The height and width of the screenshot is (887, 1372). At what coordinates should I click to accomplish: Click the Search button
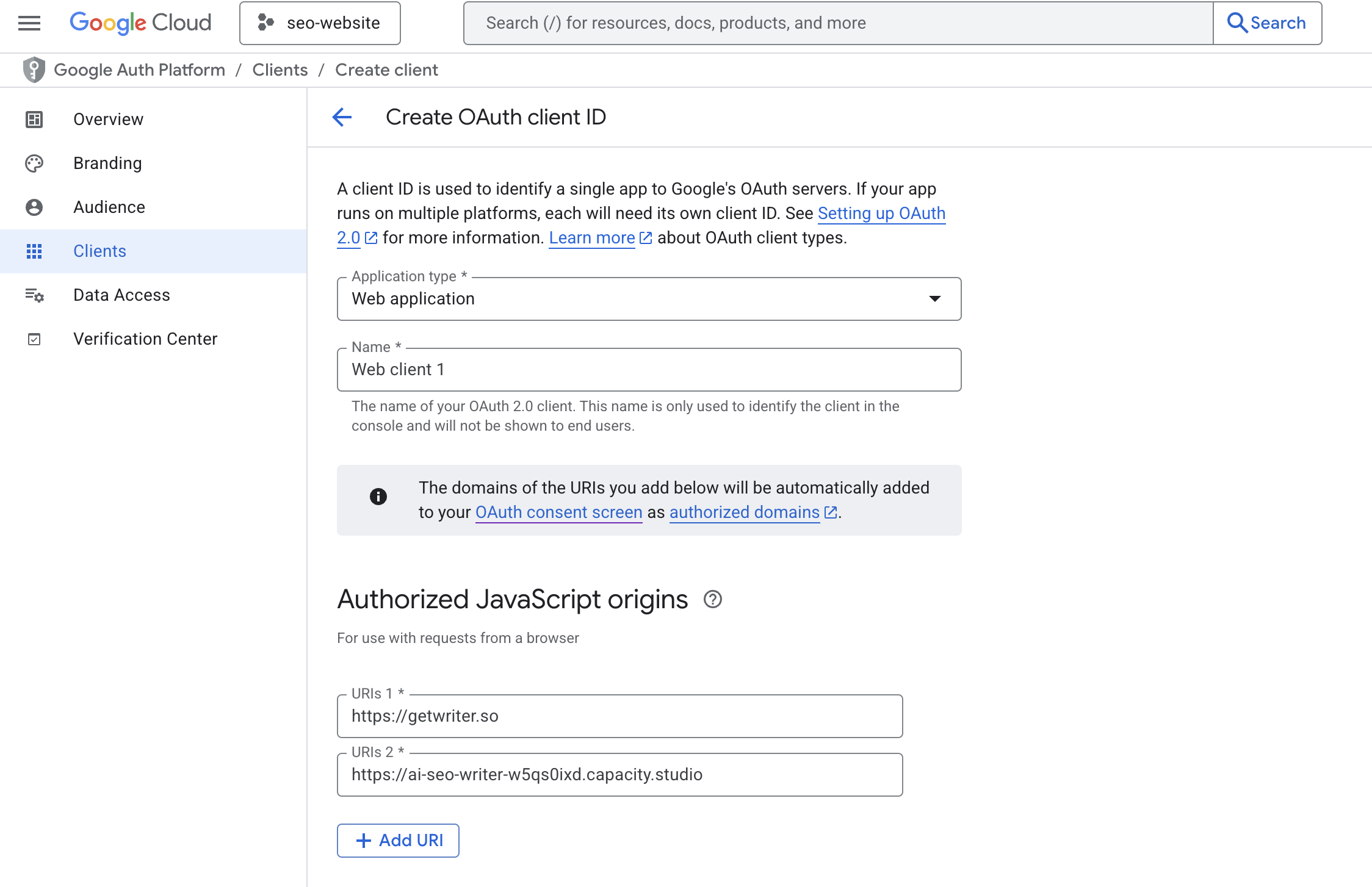click(1267, 23)
